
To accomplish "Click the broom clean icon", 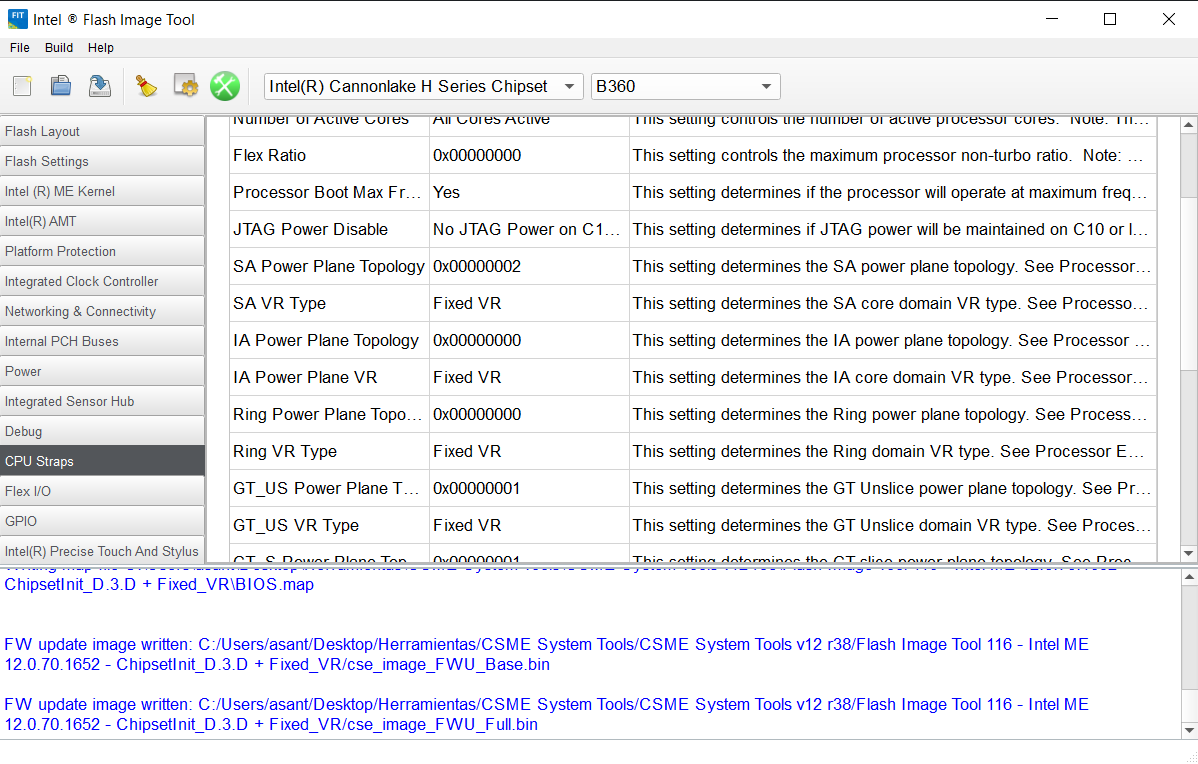I will point(146,86).
